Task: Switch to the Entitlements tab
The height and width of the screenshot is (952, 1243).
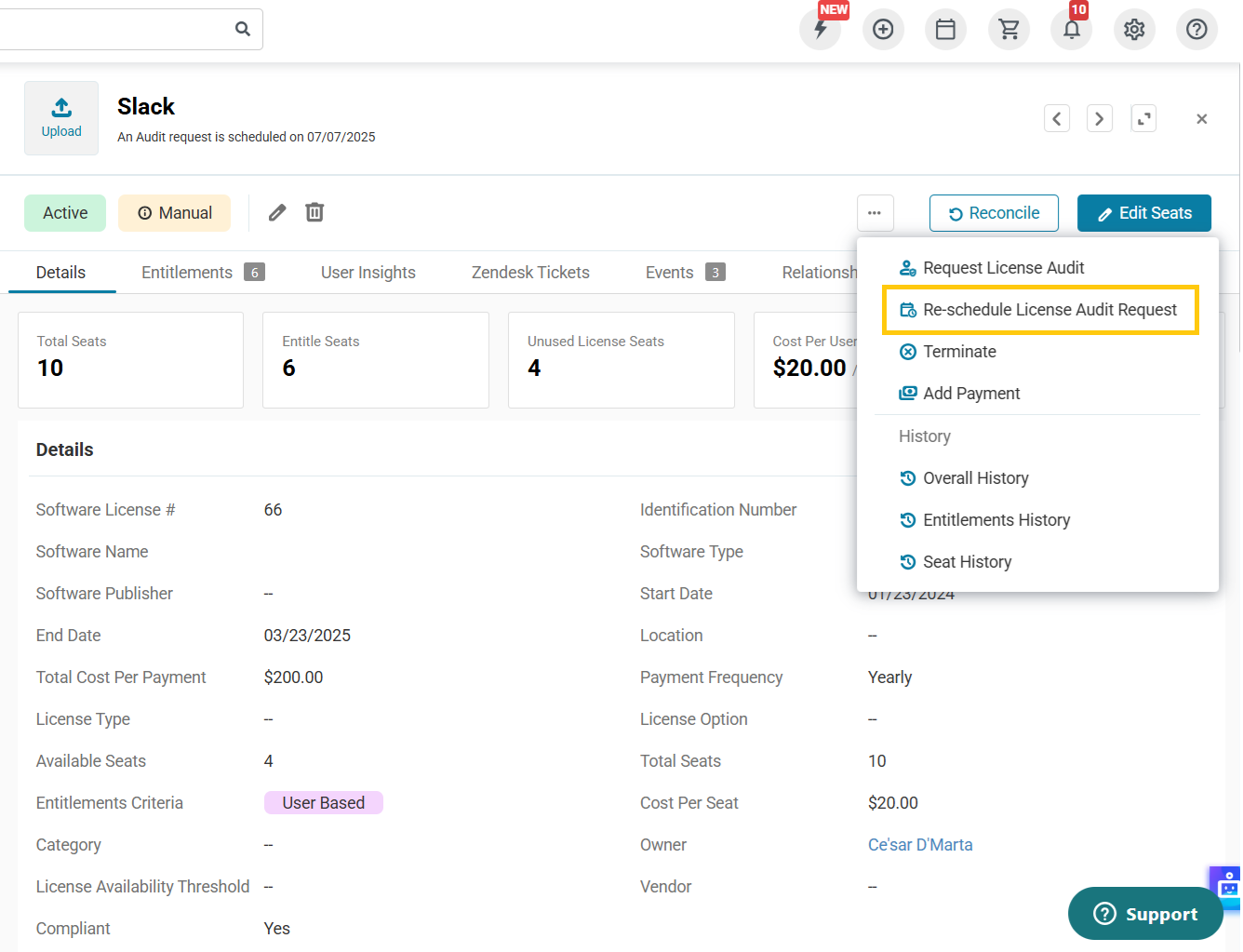Action: point(203,273)
